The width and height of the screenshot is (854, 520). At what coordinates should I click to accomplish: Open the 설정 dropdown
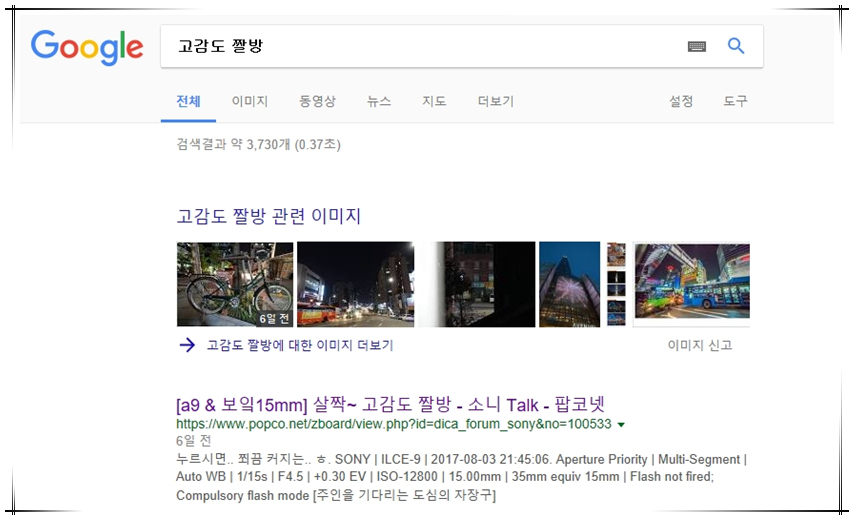(x=681, y=101)
